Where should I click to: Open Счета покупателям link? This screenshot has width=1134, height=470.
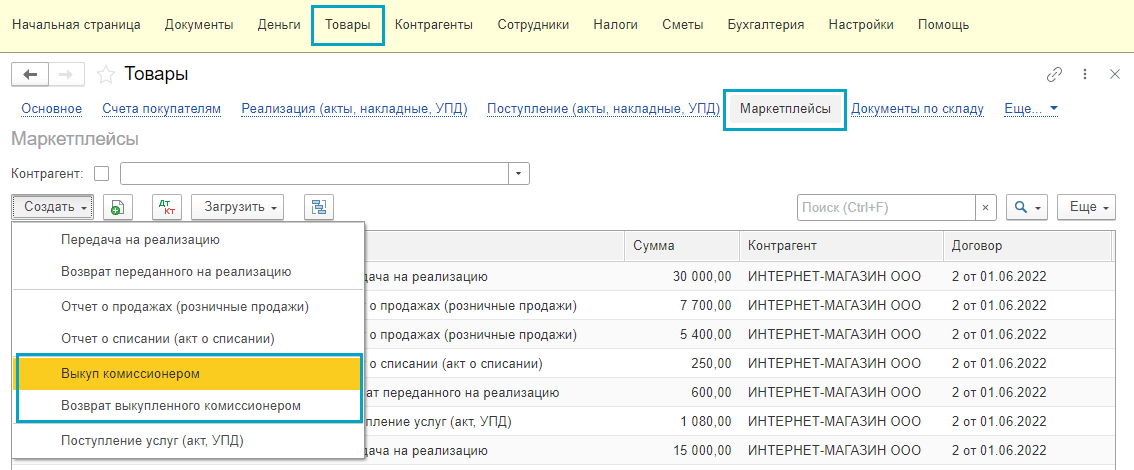pos(161,109)
